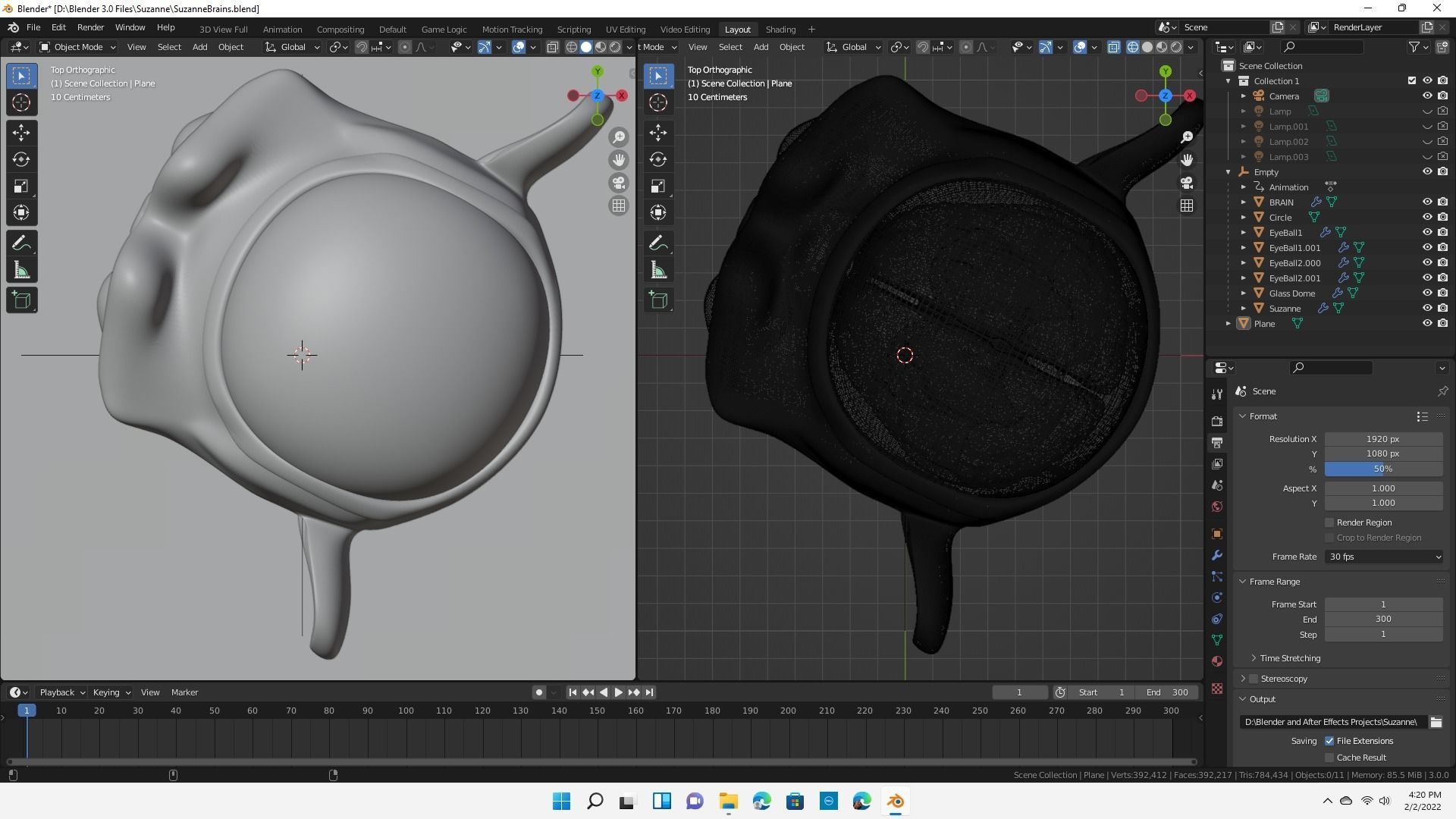Open the Playback dropdown in timeline
Image resolution: width=1456 pixels, height=819 pixels.
point(61,692)
